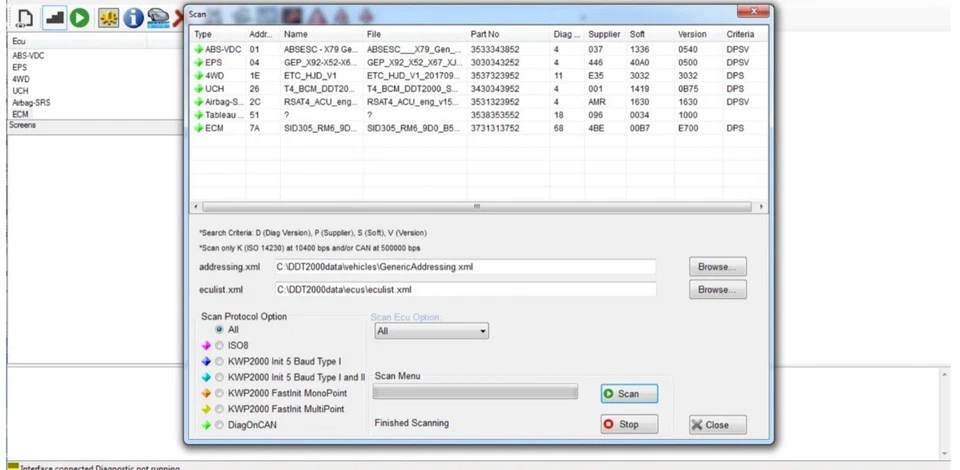Select 4WD in main window Ecu list

pos(21,79)
